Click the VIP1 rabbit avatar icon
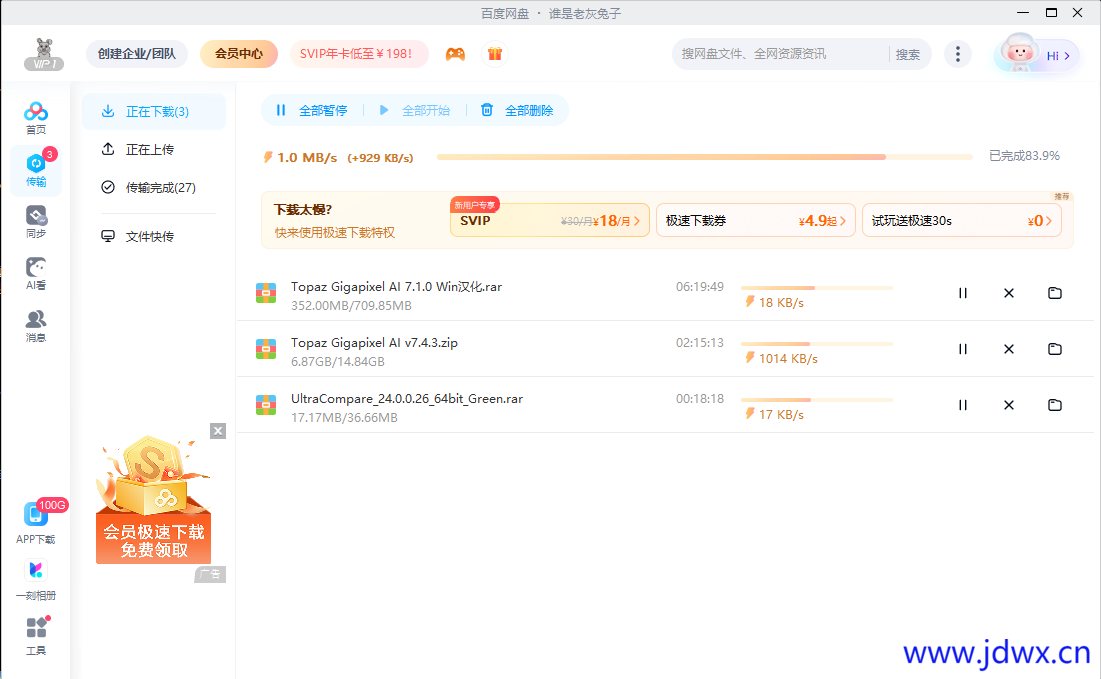 point(44,54)
